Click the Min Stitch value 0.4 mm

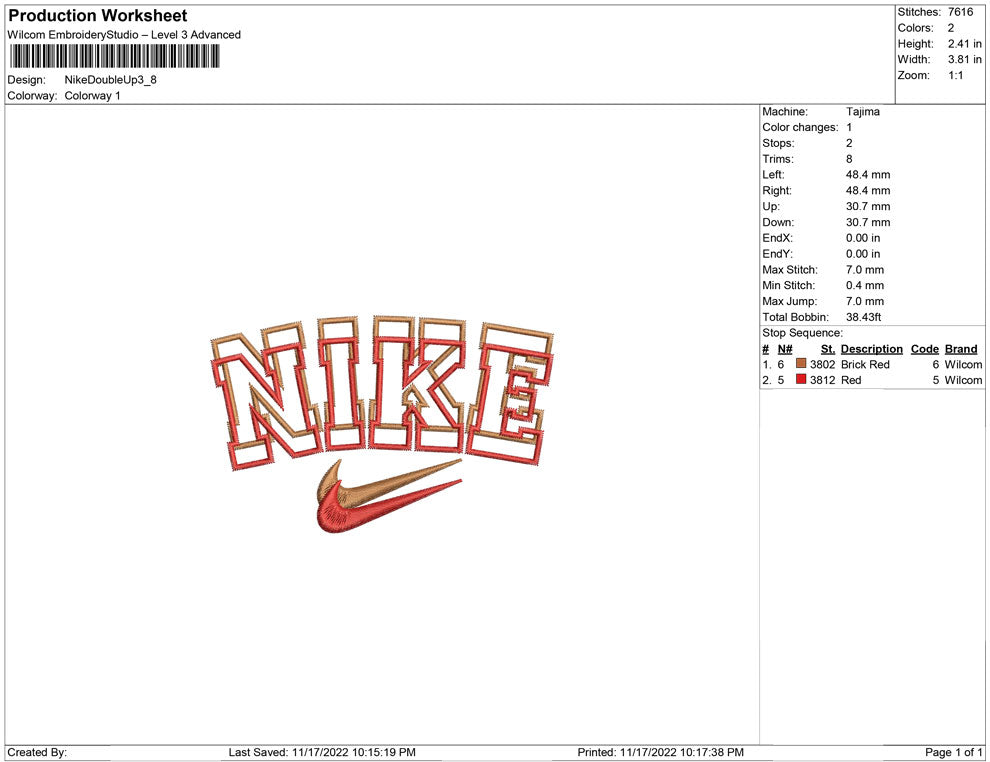pyautogui.click(x=865, y=285)
